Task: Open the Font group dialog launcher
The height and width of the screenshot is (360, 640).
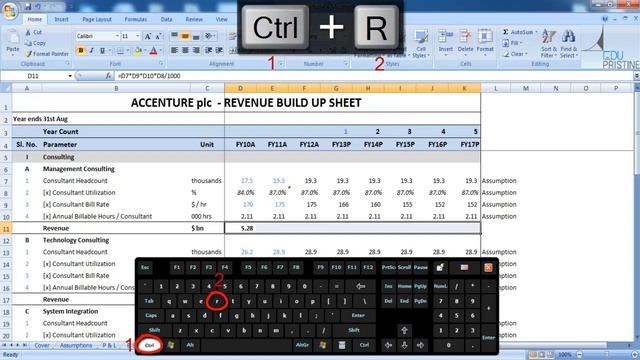Action: pos(161,64)
